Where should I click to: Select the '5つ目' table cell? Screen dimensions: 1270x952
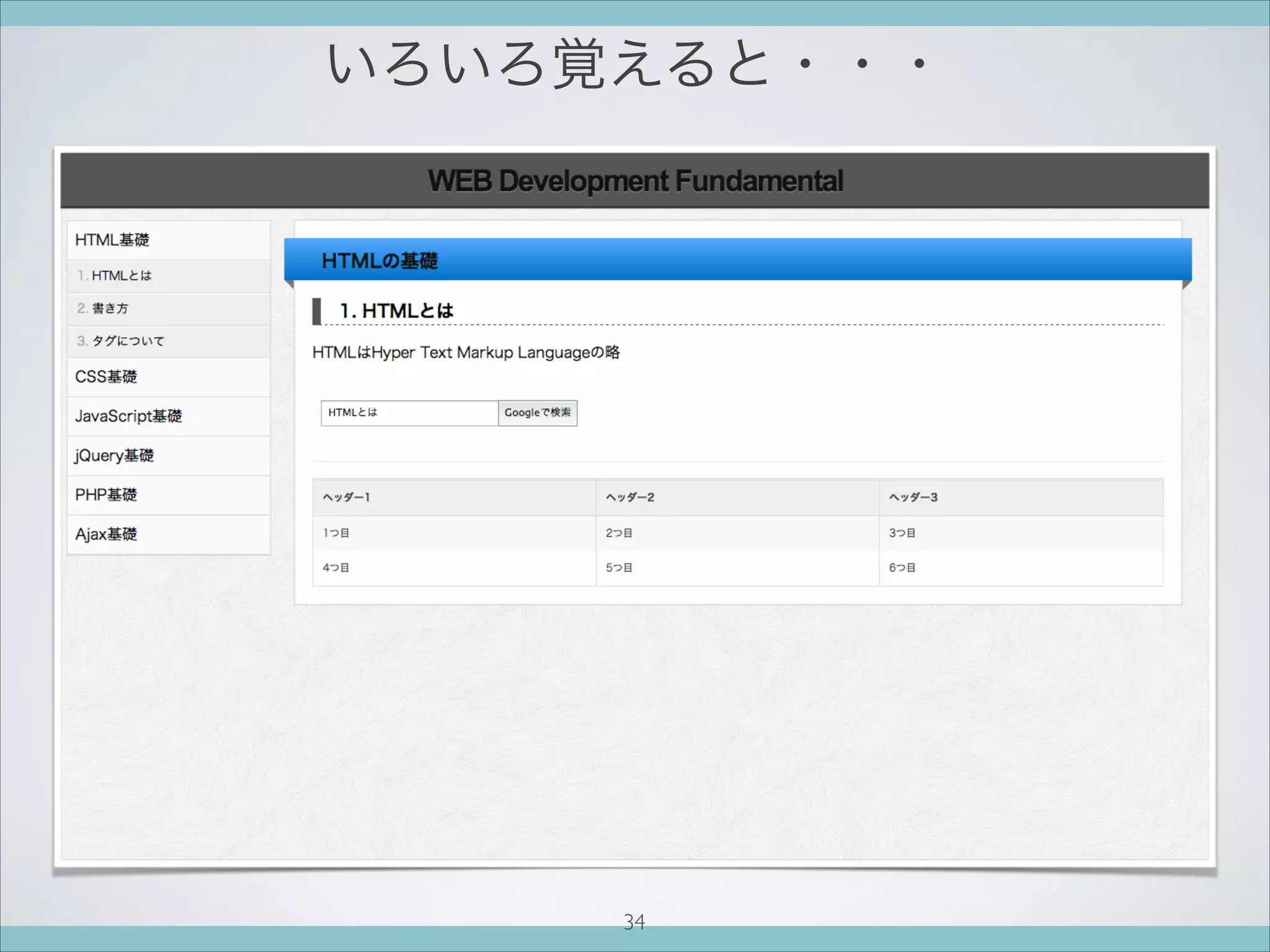(x=619, y=568)
